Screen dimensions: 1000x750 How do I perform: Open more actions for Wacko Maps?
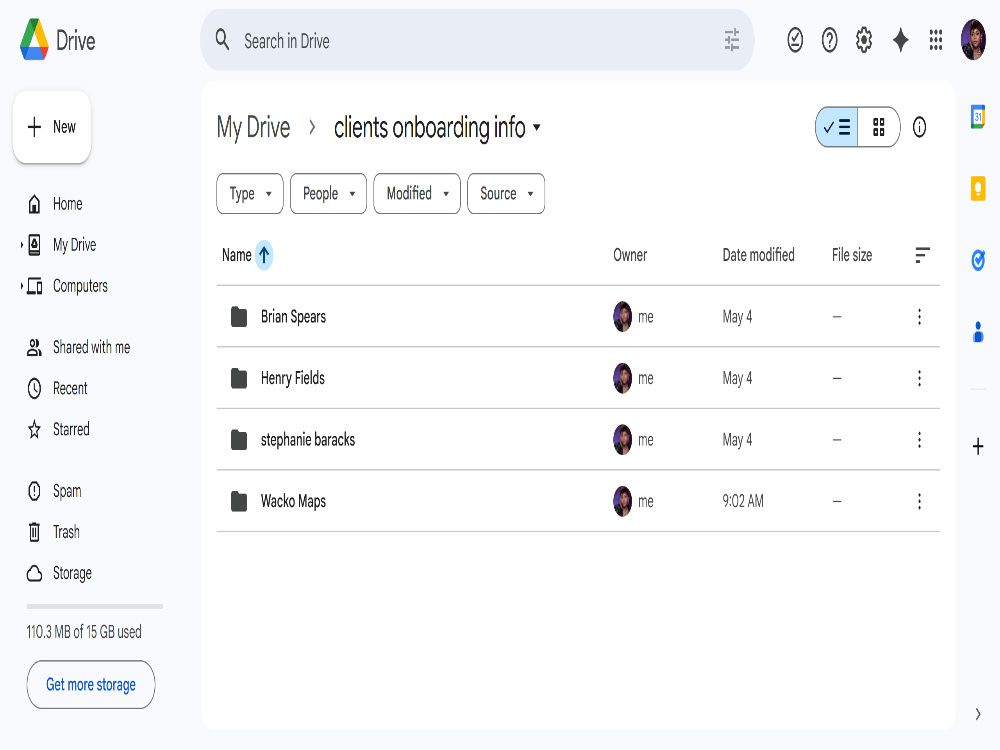(x=919, y=501)
